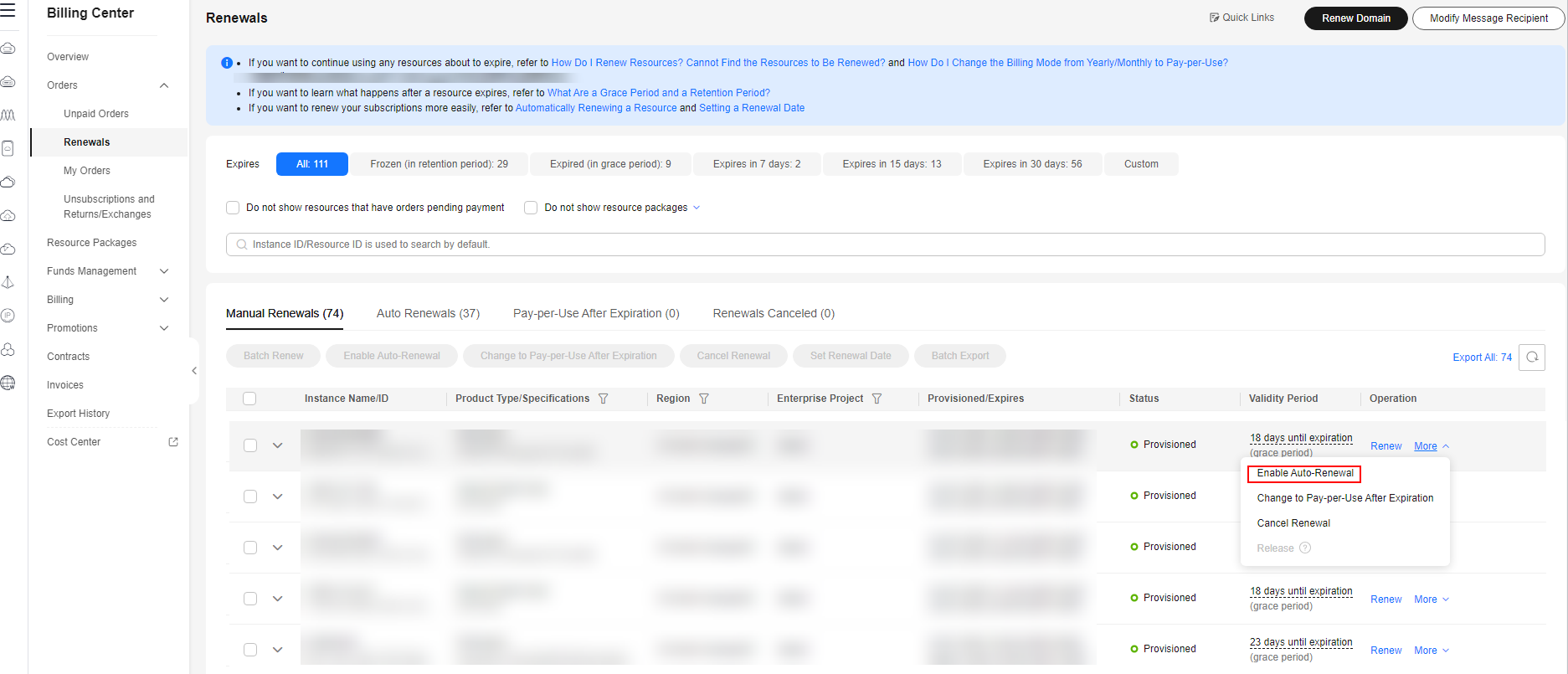Screen dimensions: 1568x674
Task: Filter by Expires in 7 days: 2
Action: point(757,164)
